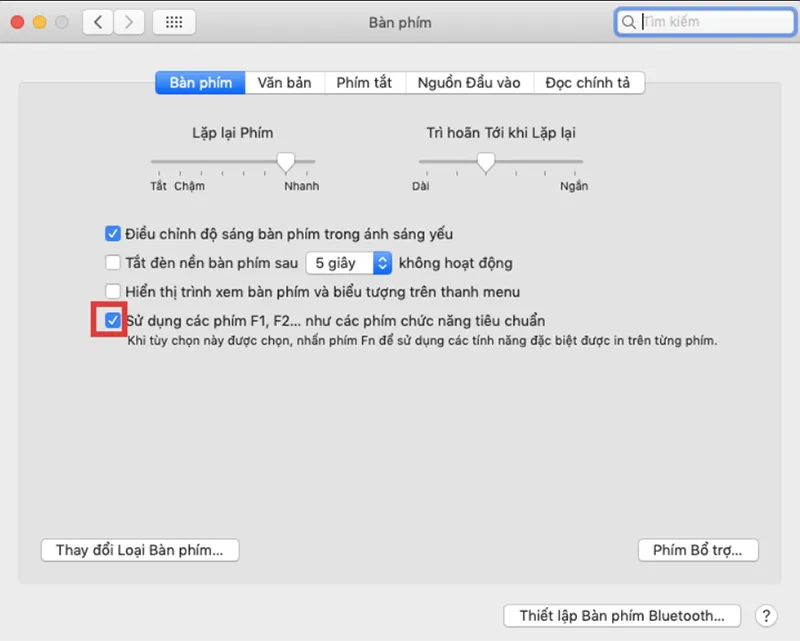
Task: Click the Chậm label under key repeat slider
Action: click(189, 186)
